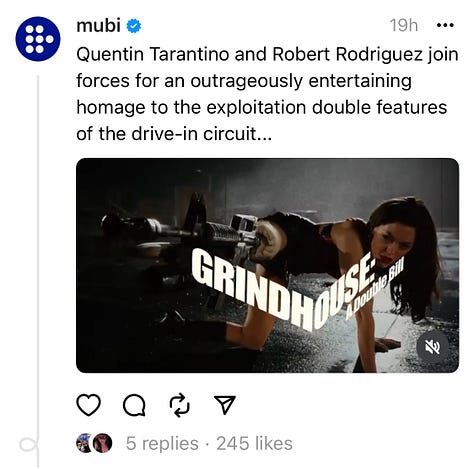This screenshot has height=469, width=474.
Task: Click the blue verified badge next to mubi
Action: point(133,26)
